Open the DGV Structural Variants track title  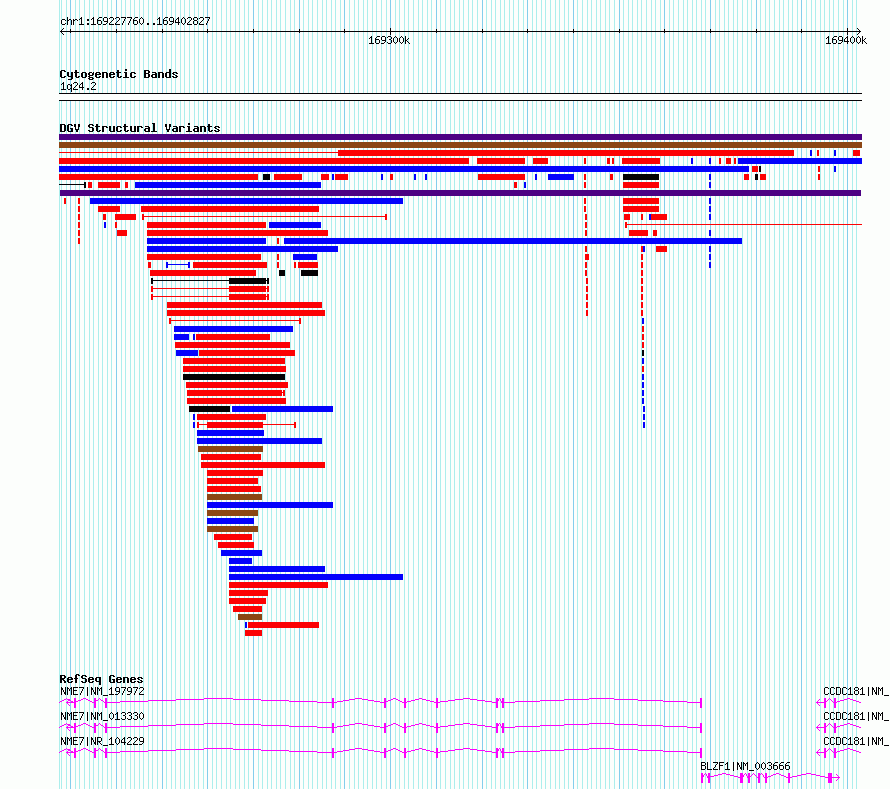click(140, 128)
